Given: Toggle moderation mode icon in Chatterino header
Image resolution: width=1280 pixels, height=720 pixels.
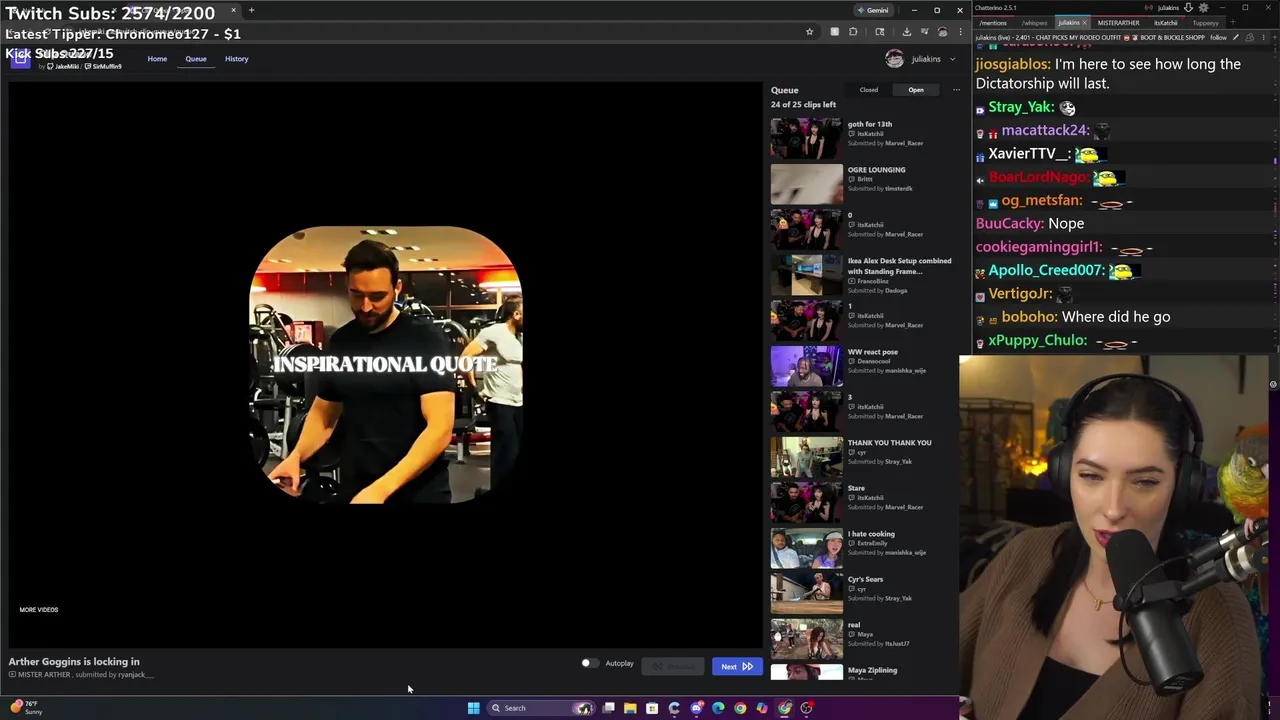Looking at the screenshot, I should [1249, 37].
